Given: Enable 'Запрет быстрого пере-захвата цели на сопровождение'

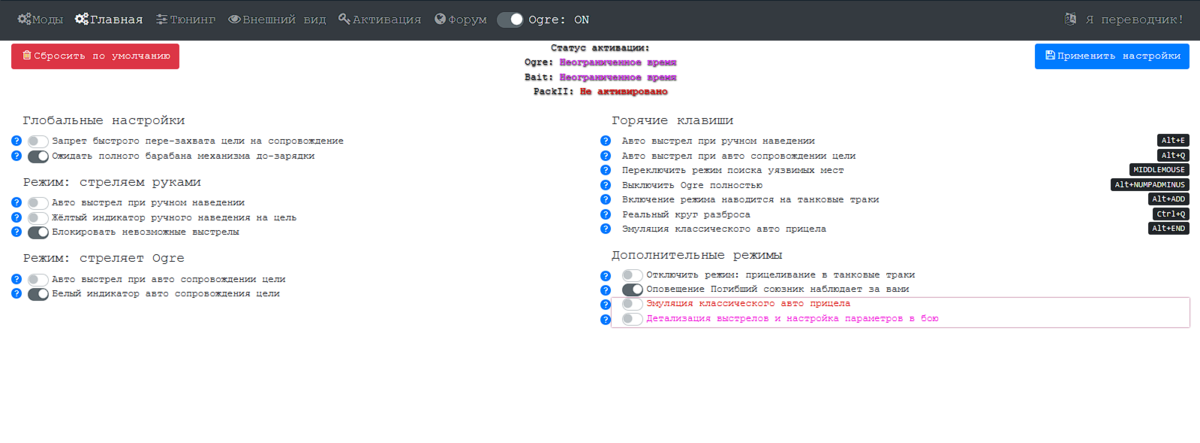Looking at the screenshot, I should 38,142.
